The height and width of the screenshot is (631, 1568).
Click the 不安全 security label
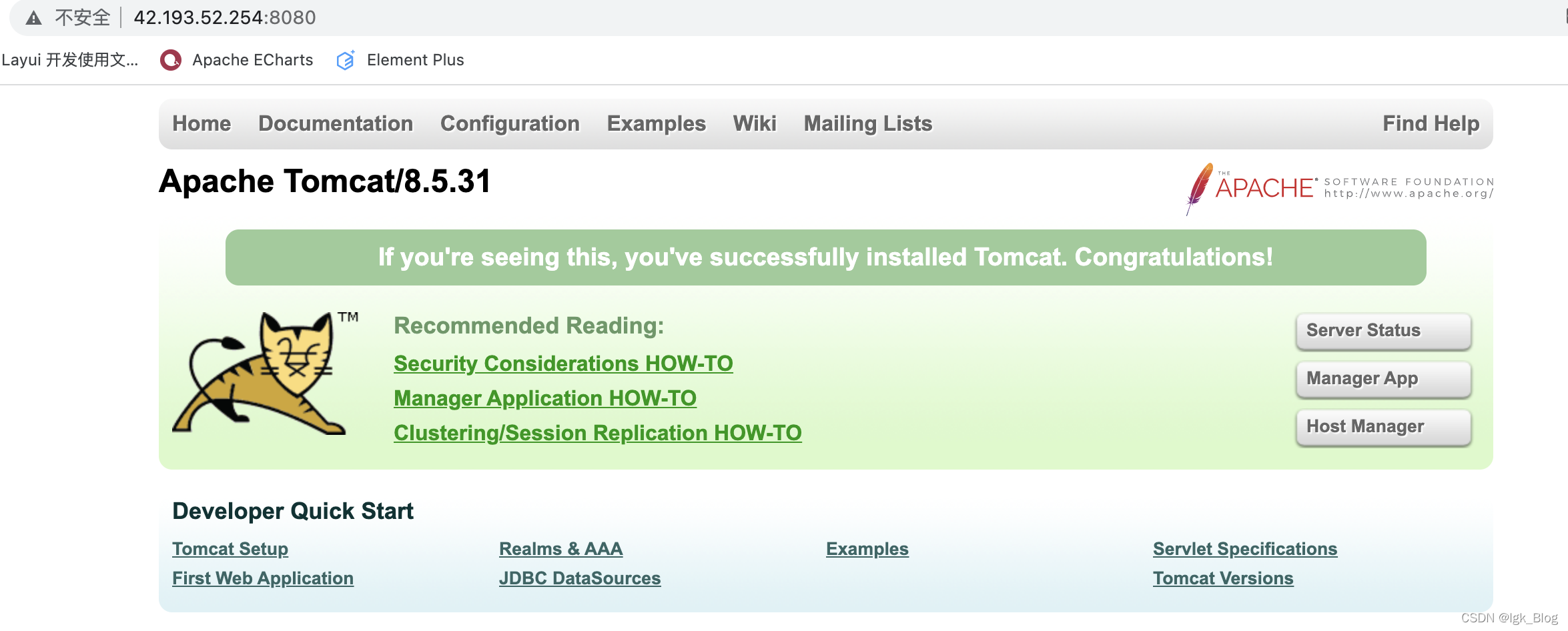pyautogui.click(x=83, y=17)
